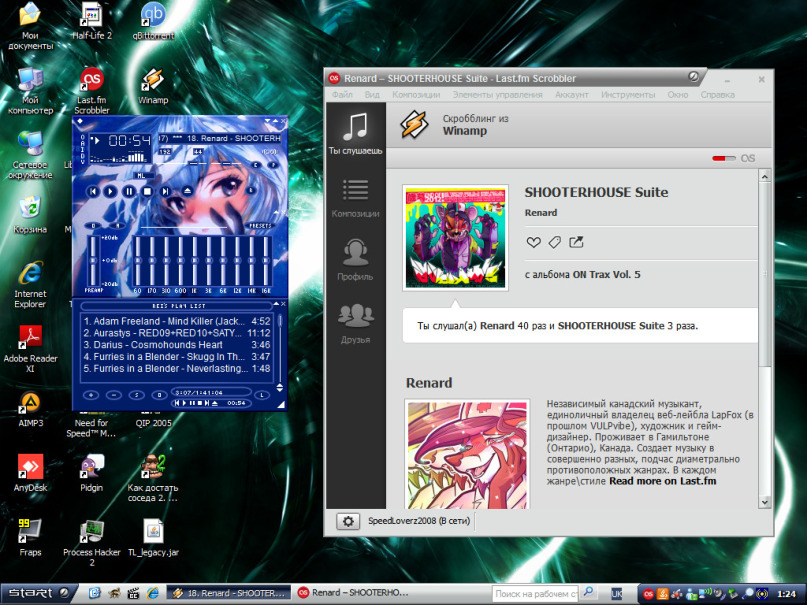
Task: Click Read more on Last.fm link
Action: click(x=662, y=481)
